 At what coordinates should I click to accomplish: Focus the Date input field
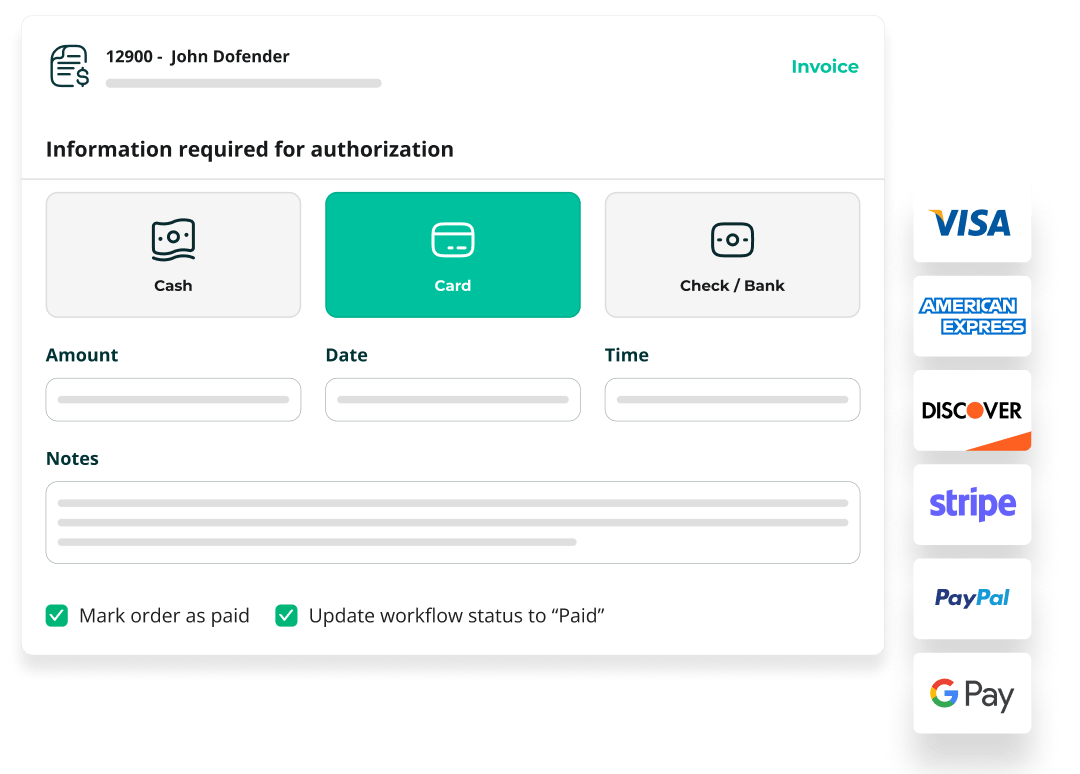click(452, 399)
